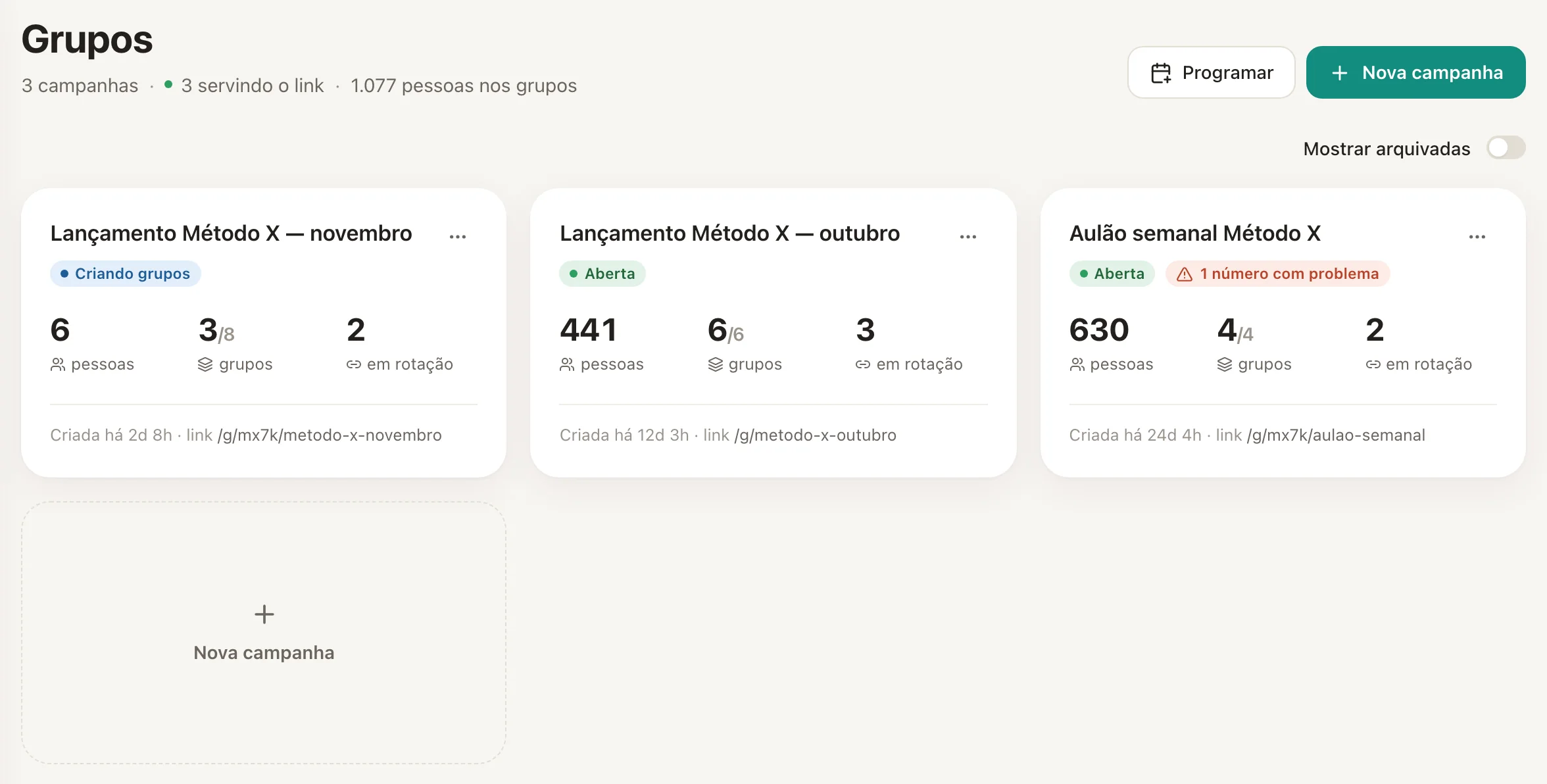Toggle the Mostrar arquivadas switch
The height and width of the screenshot is (784, 1547).
pos(1506,148)
